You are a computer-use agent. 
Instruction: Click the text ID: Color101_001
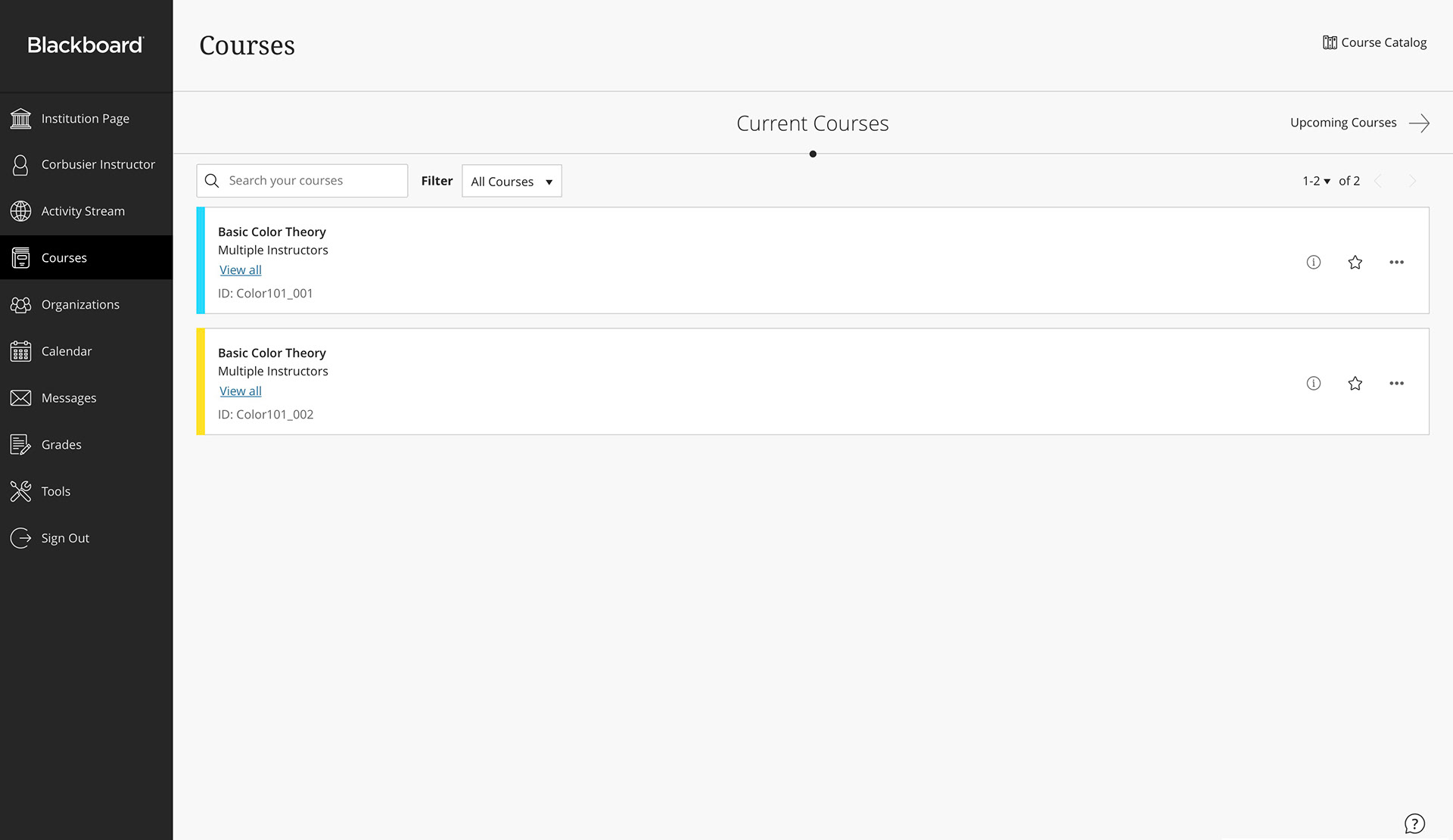point(265,294)
